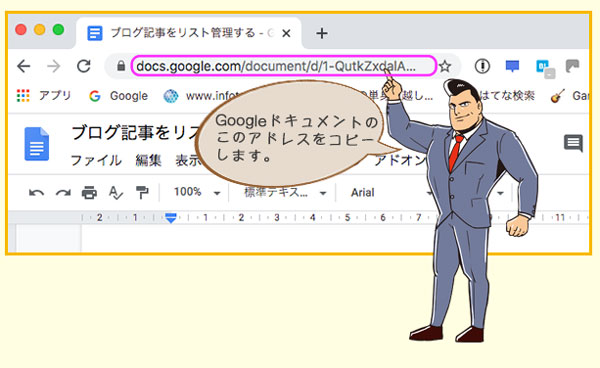
Task: Reload the page with the refresh icon
Action: click(x=83, y=66)
